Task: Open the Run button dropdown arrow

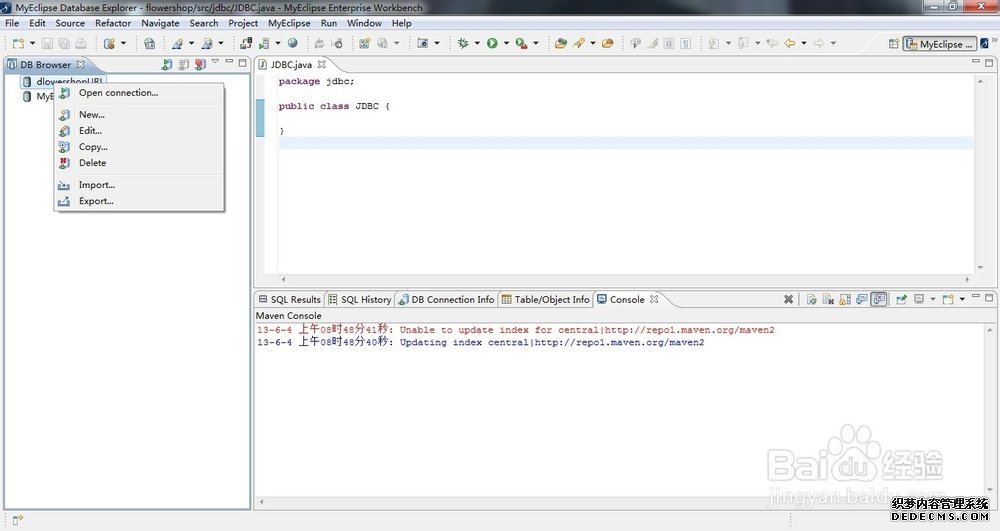Action: (506, 44)
